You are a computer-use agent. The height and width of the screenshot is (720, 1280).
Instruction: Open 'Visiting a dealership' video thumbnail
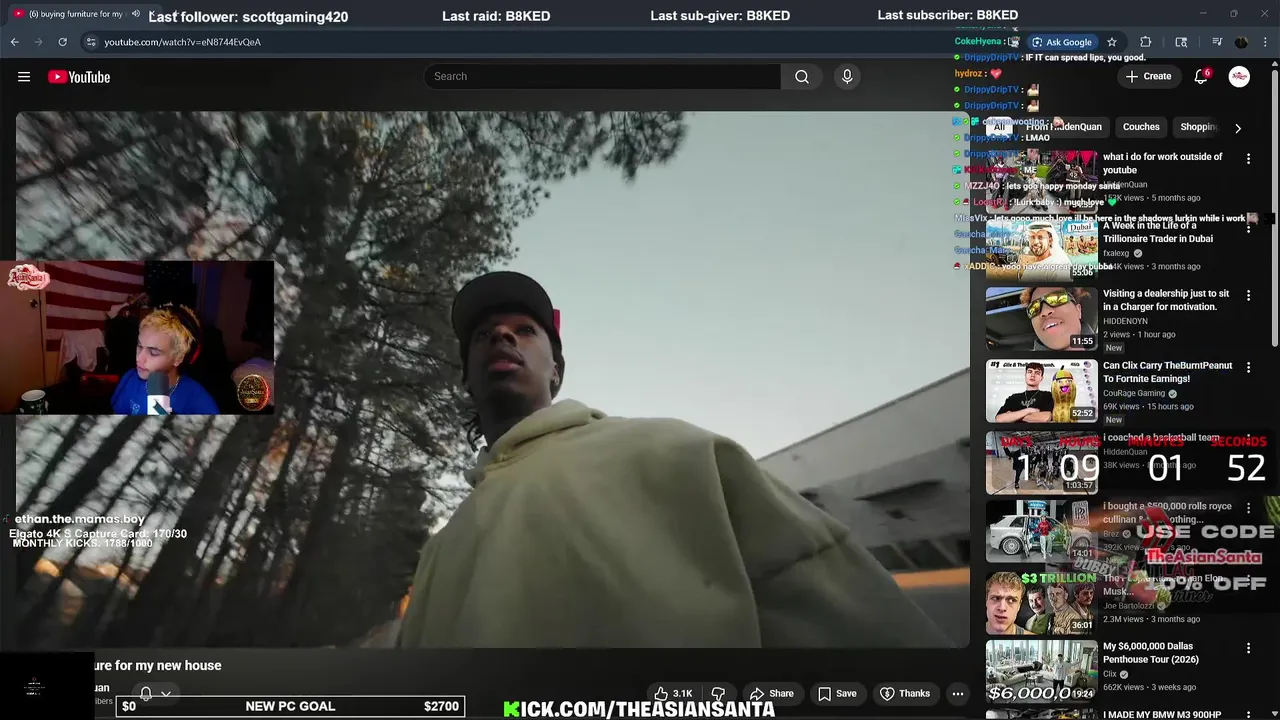tap(1041, 318)
